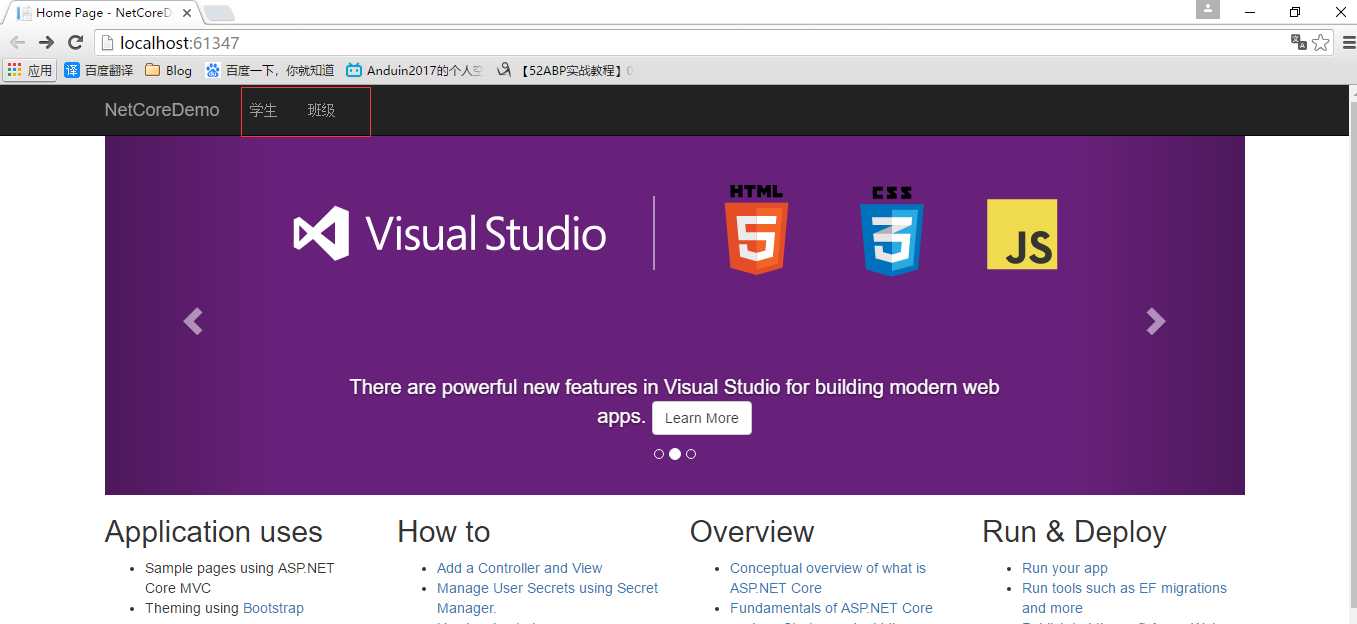This screenshot has width=1357, height=624.
Task: Open the Anduin2017 bookmark
Action: point(415,70)
